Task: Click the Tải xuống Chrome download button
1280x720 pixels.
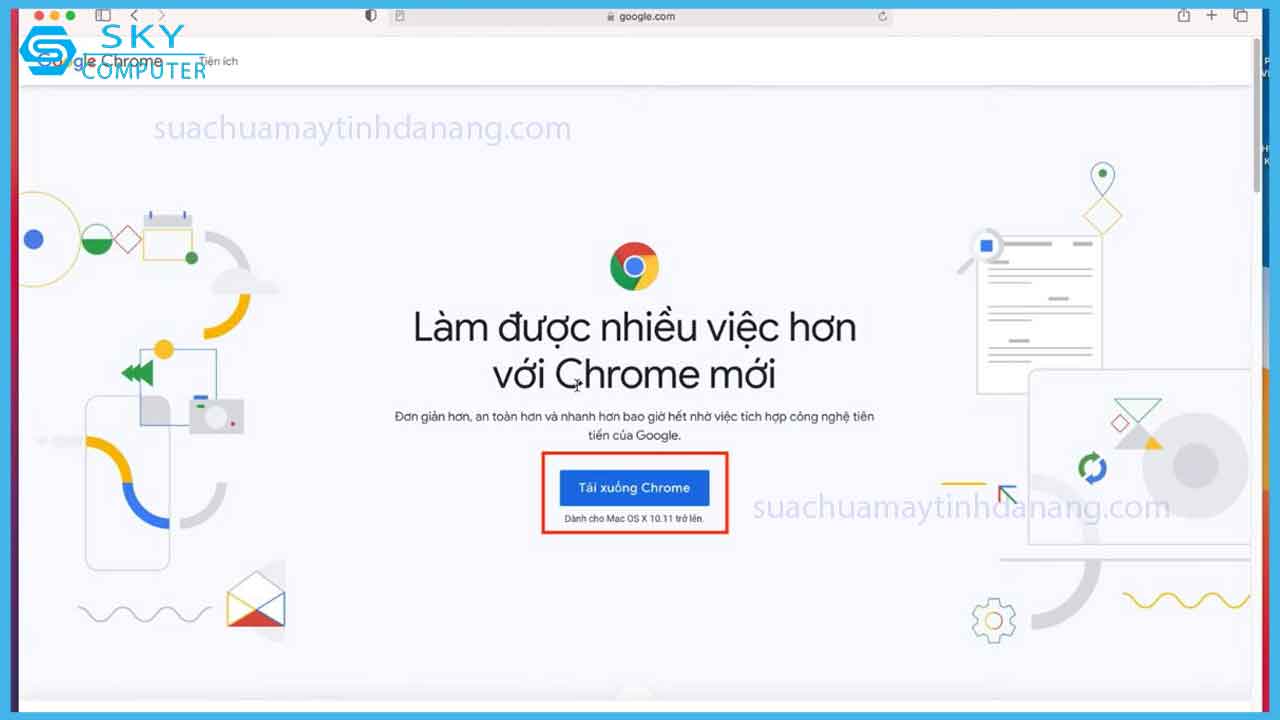Action: pos(634,488)
